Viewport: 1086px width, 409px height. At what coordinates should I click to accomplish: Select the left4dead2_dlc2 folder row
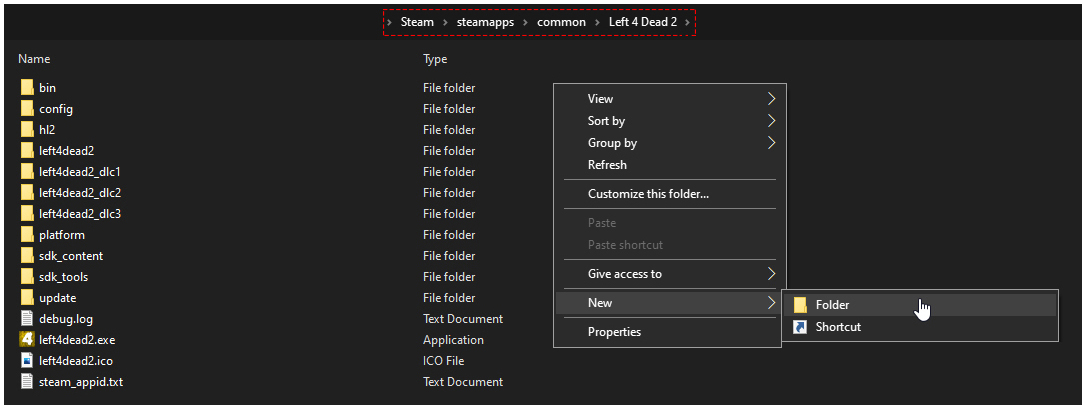[80, 193]
